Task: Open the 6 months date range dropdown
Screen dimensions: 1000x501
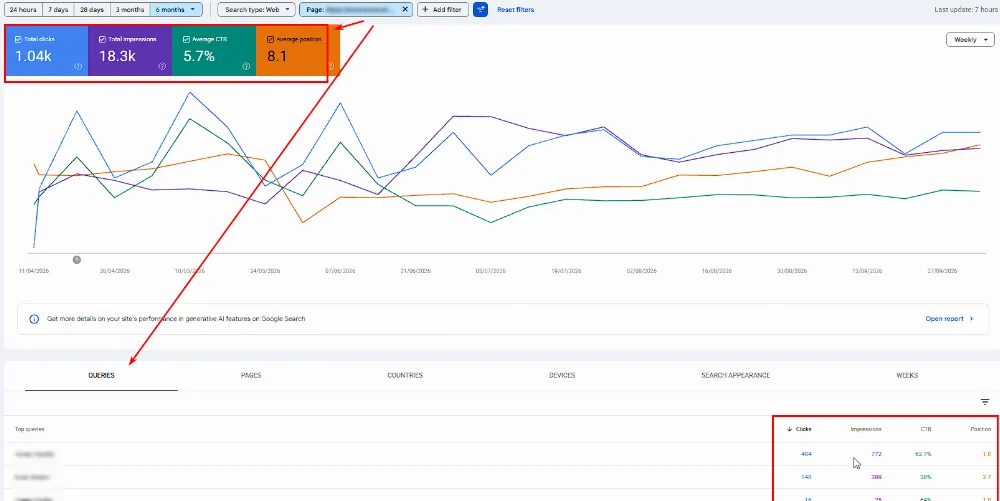Action: click(176, 10)
